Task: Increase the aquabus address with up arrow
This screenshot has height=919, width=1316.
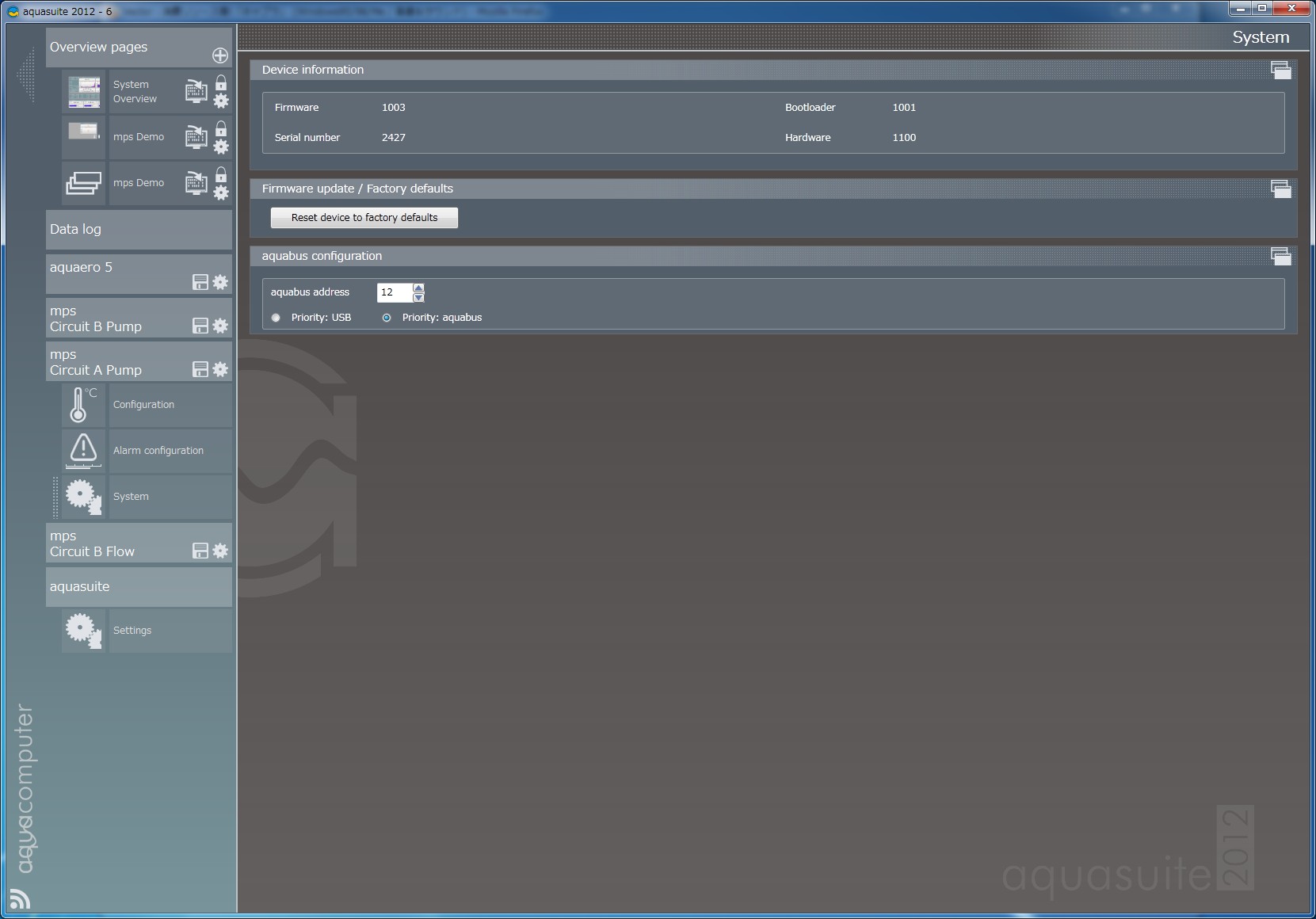Action: (418, 288)
